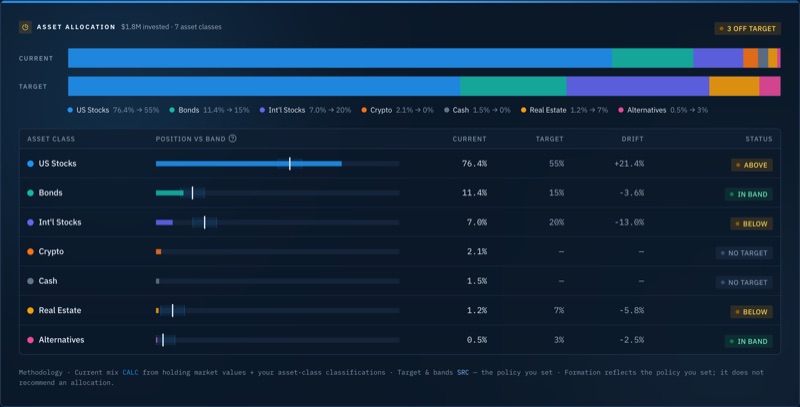
Task: Select the Int'l Stocks table row name
Action: (60, 222)
